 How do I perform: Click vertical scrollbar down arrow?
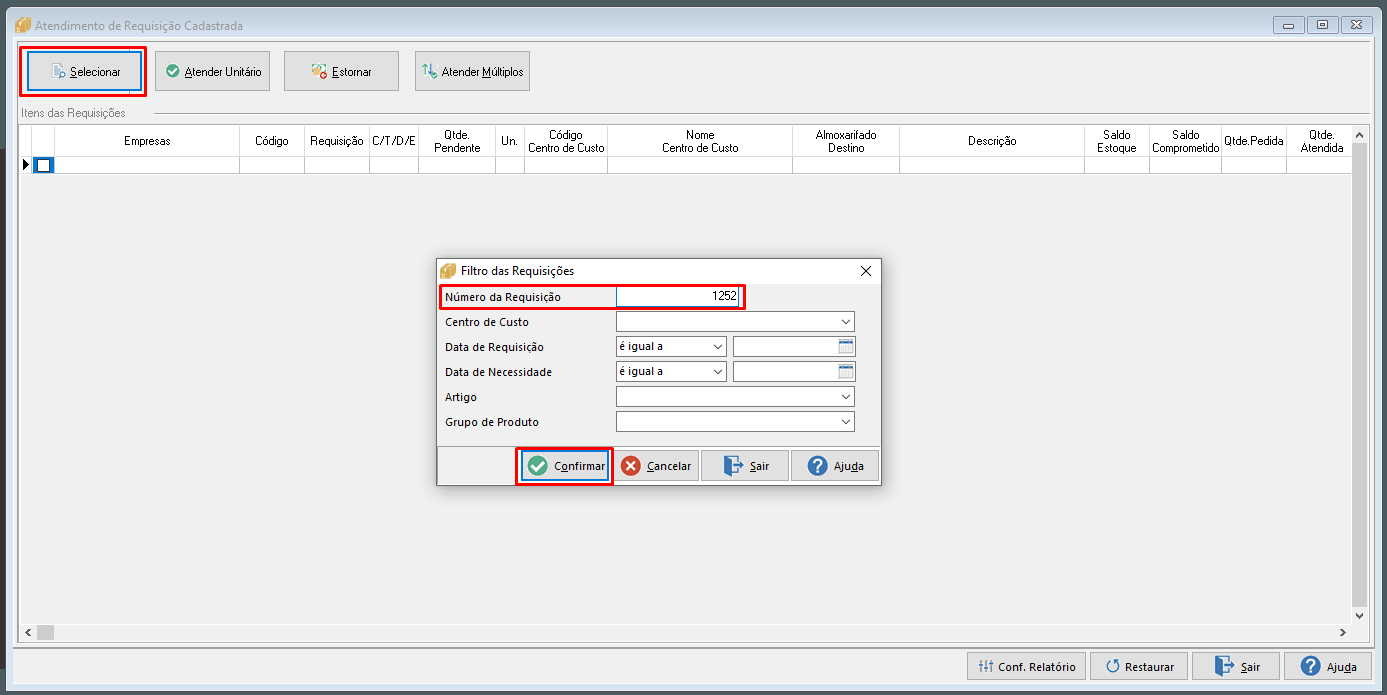pyautogui.click(x=1360, y=616)
